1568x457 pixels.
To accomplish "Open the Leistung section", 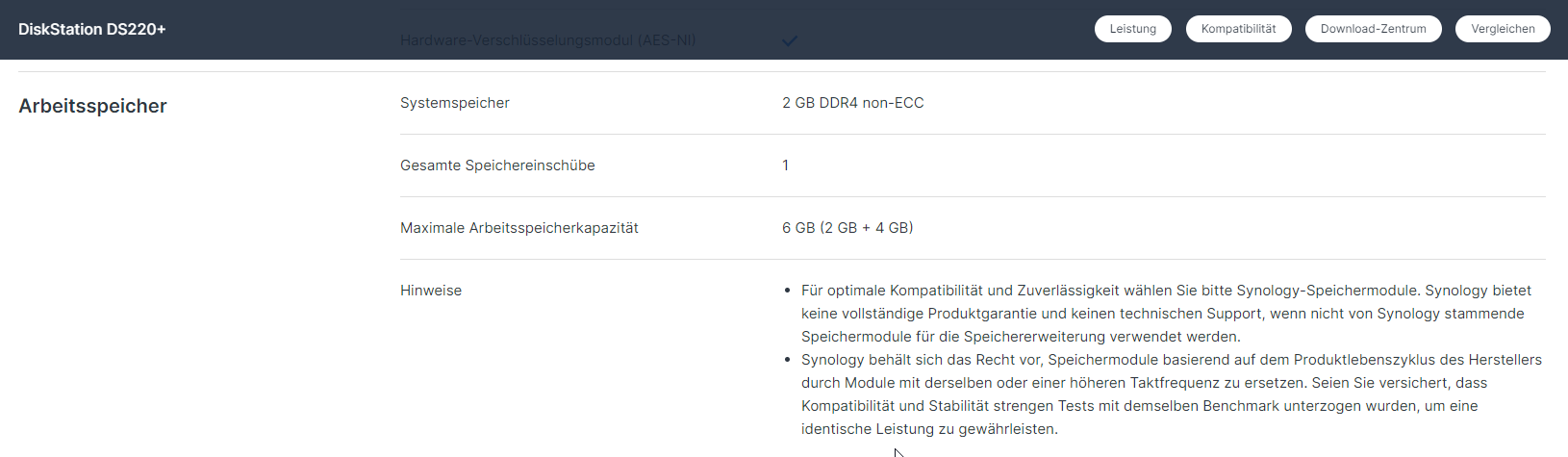I will [x=1133, y=29].
